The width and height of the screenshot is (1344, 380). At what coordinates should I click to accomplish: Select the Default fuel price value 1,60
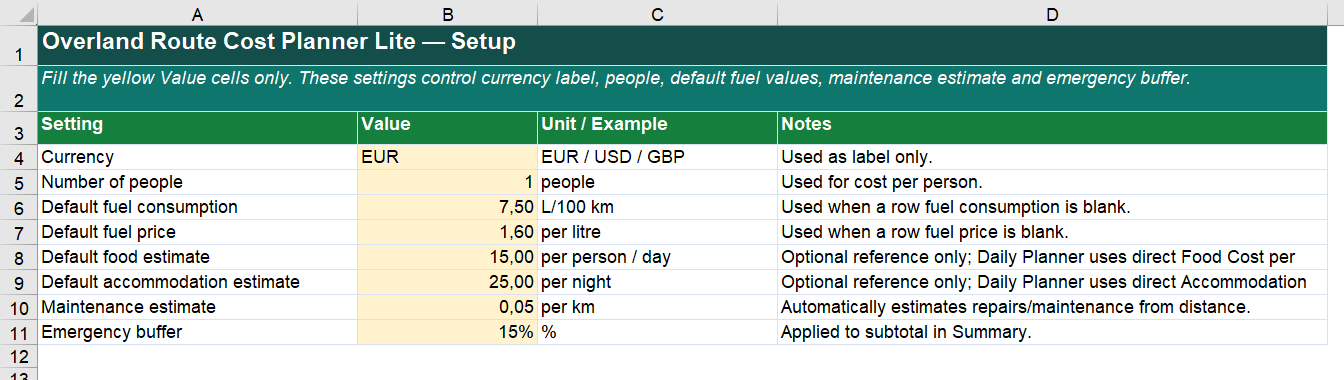click(447, 232)
